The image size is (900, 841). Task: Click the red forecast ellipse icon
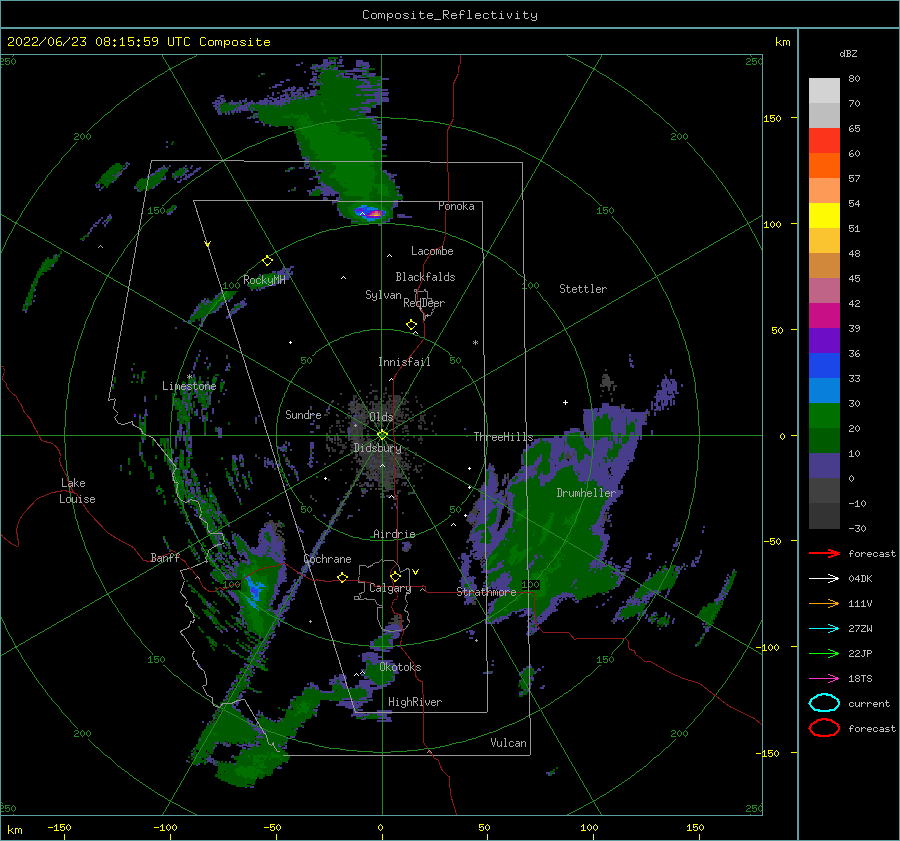(x=824, y=728)
